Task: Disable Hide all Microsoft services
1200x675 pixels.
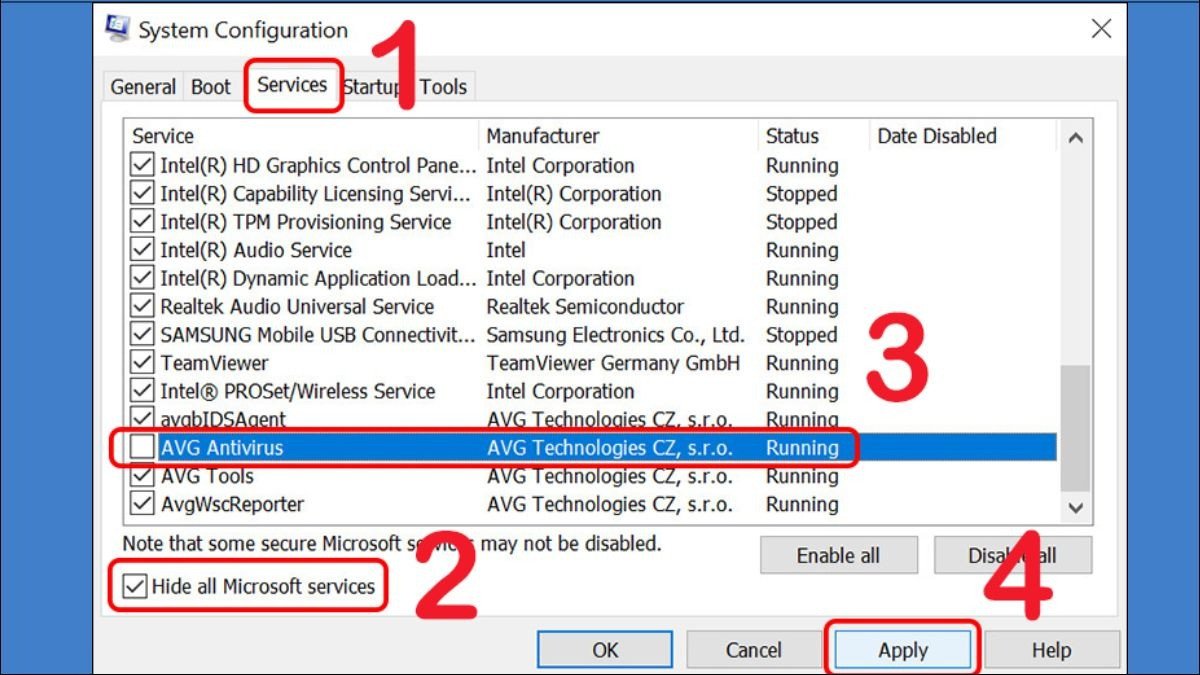Action: pyautogui.click(x=133, y=587)
